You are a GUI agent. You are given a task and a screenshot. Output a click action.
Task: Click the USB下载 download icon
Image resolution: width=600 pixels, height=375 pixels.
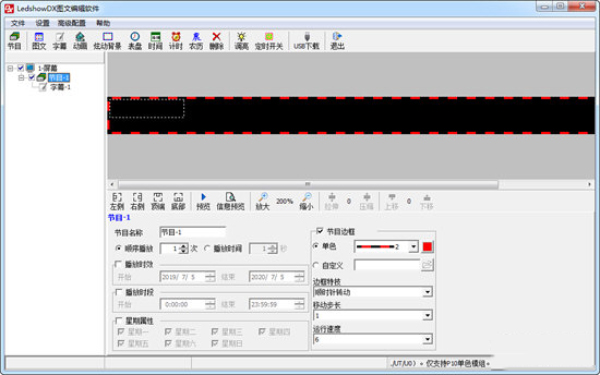(x=307, y=41)
